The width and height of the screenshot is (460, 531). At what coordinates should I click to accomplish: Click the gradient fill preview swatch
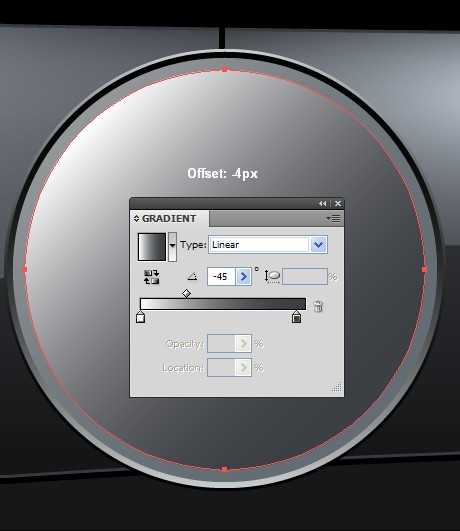tap(152, 247)
